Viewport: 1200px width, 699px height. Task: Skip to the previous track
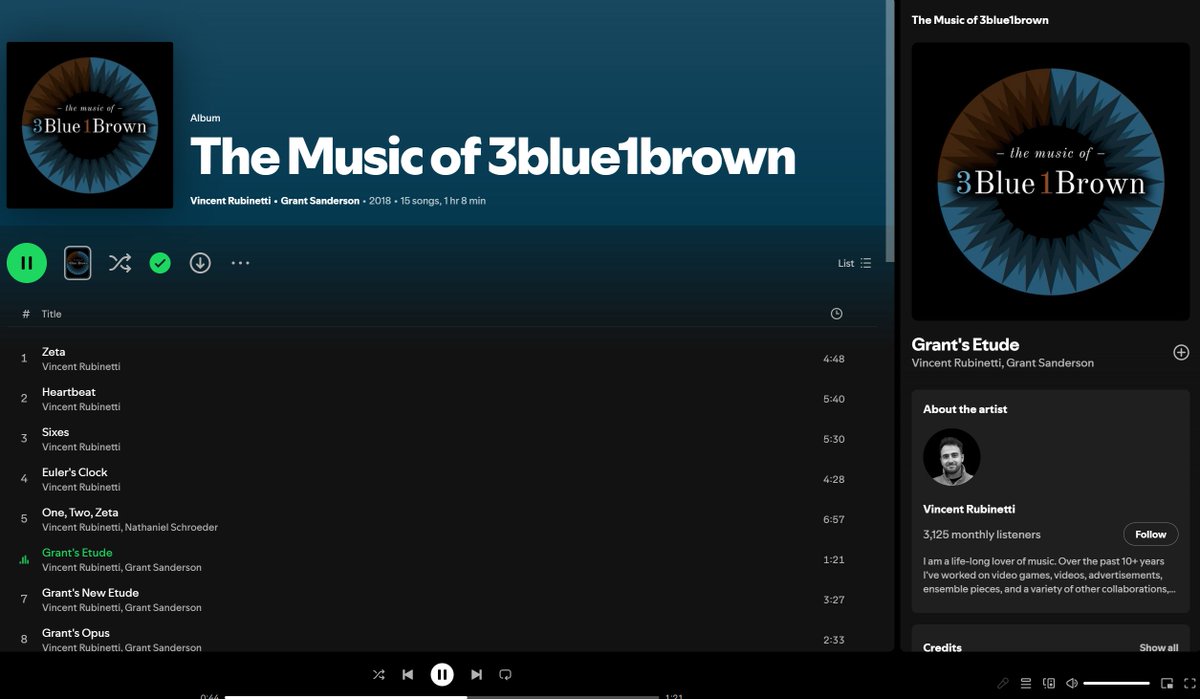pos(408,675)
